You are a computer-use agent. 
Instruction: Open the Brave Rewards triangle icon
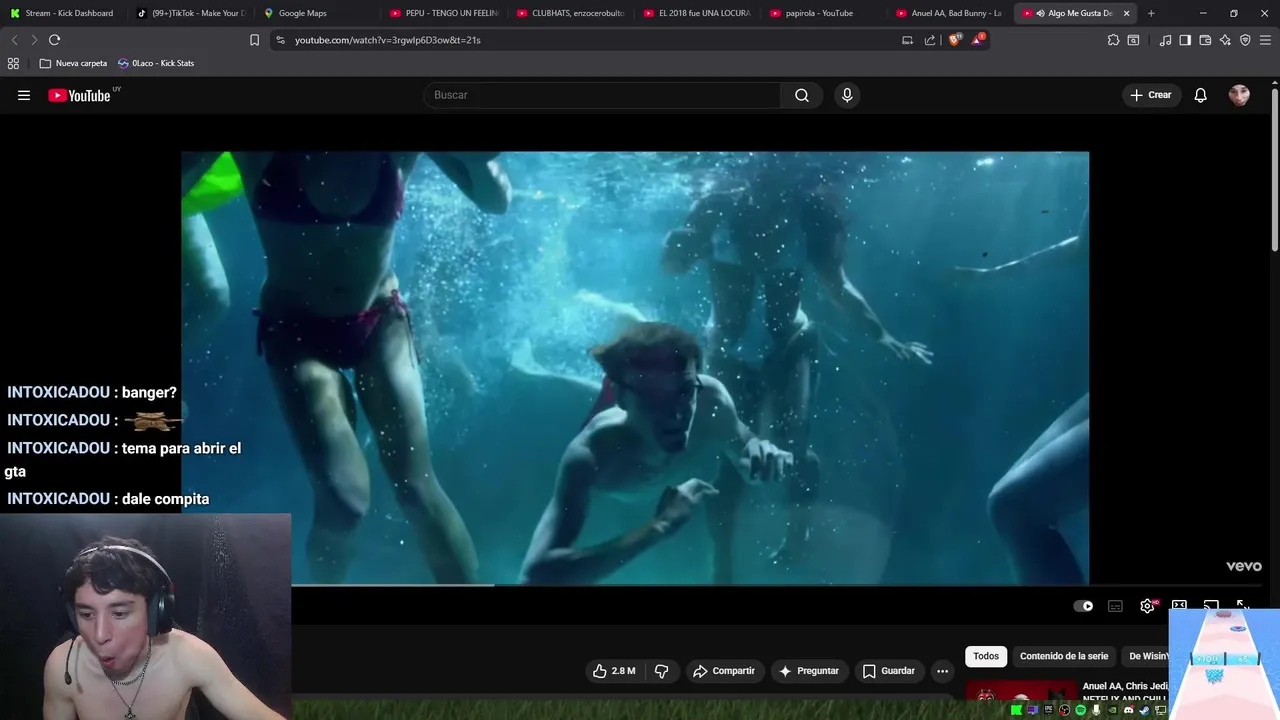978,40
